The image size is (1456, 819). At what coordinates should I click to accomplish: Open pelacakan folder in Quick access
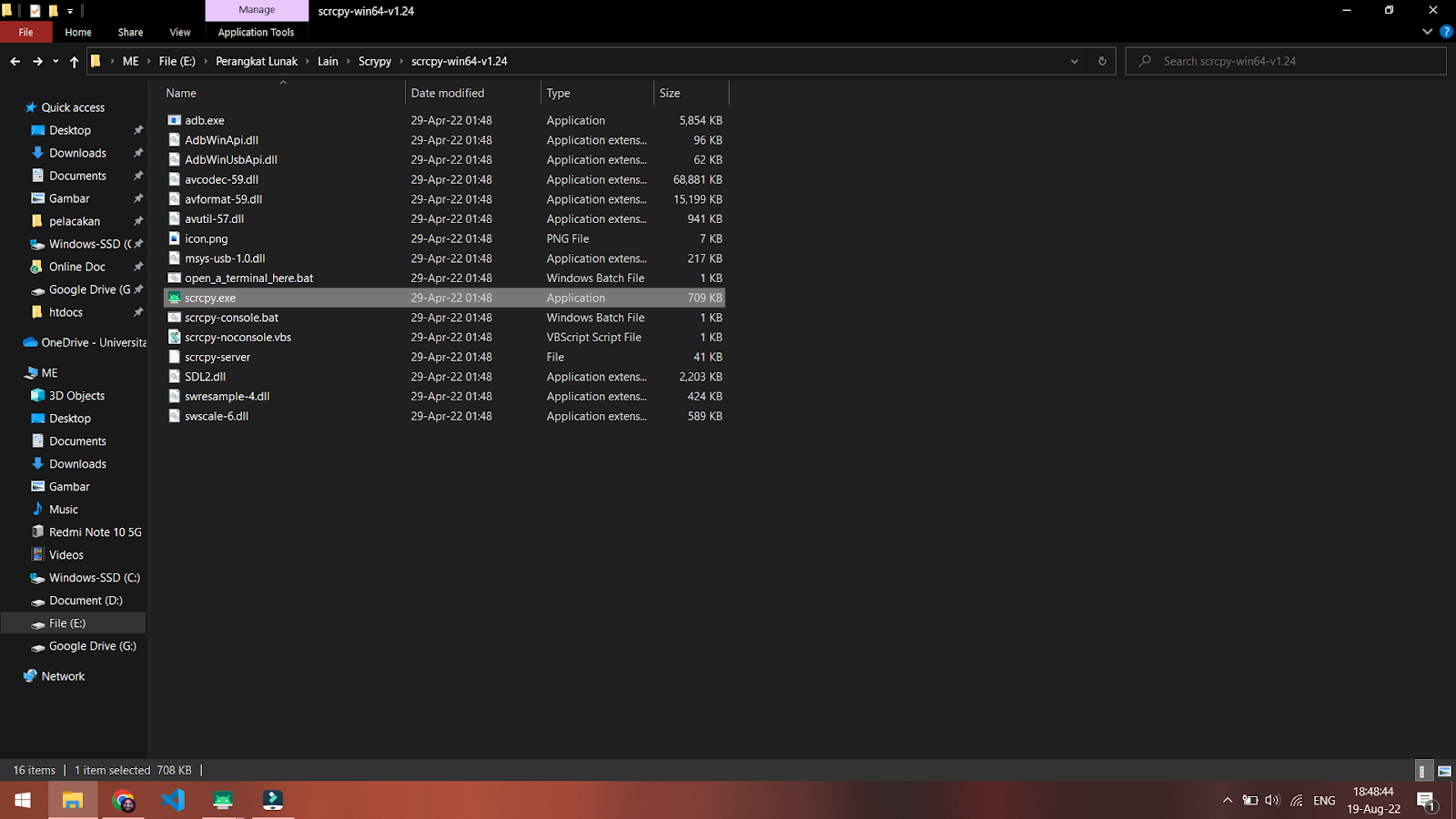click(75, 221)
